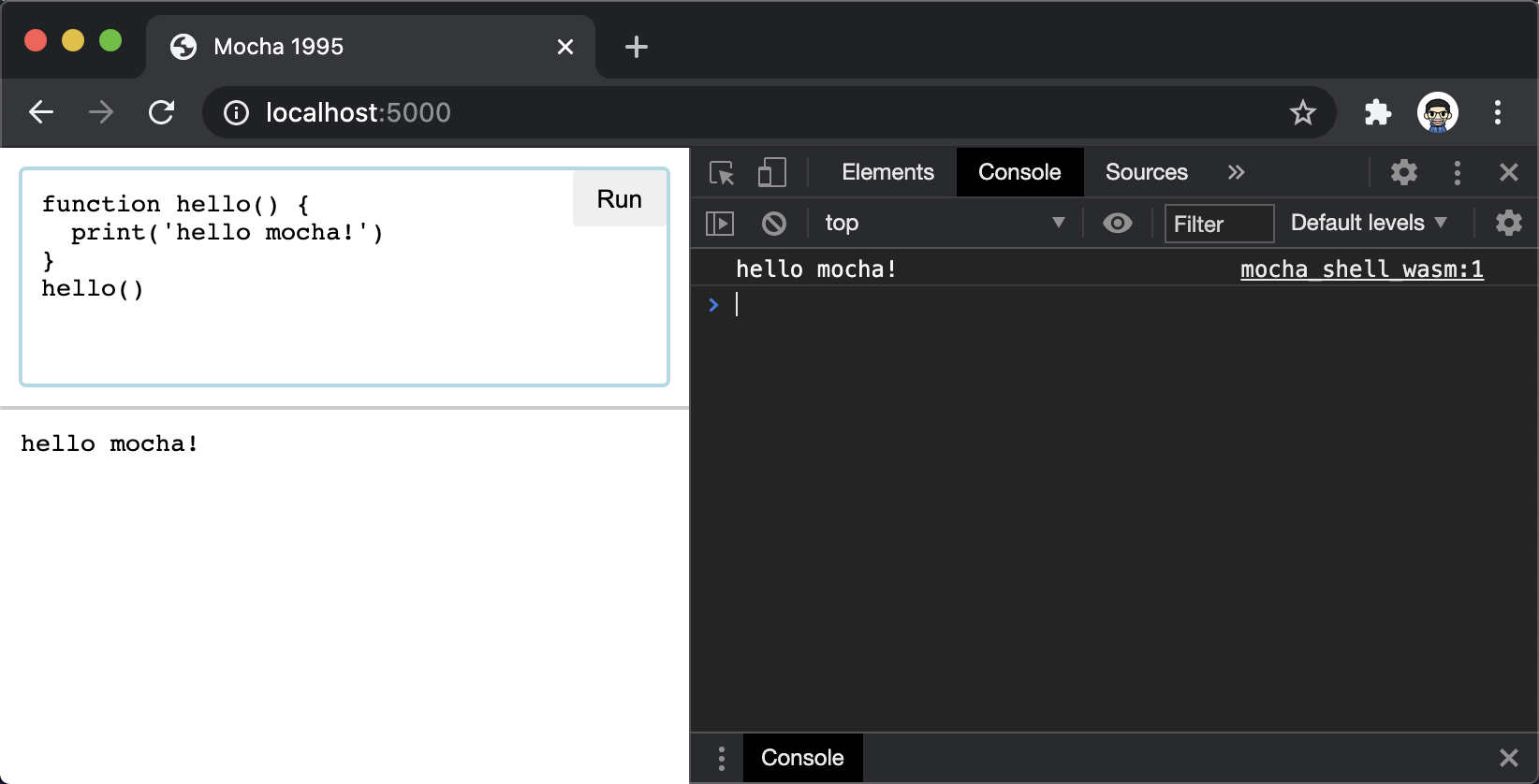Close the DevTools panel
The image size is (1539, 784).
pos(1508,172)
